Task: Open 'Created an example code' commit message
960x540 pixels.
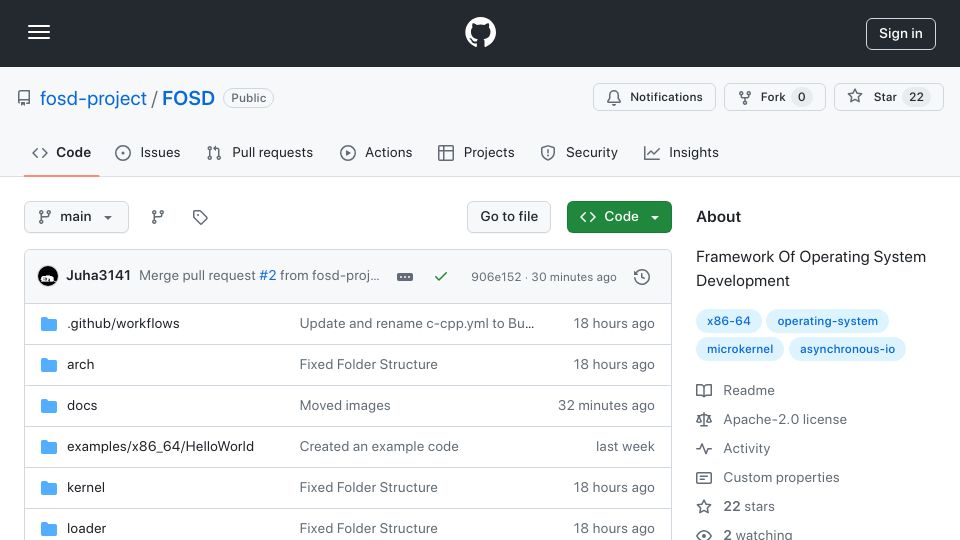Action: [x=379, y=446]
